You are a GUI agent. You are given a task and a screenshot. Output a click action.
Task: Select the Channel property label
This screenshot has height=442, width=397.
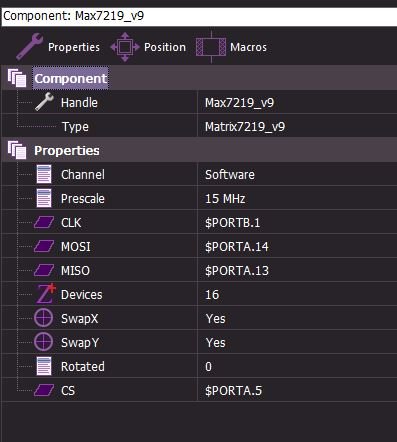coord(83,174)
